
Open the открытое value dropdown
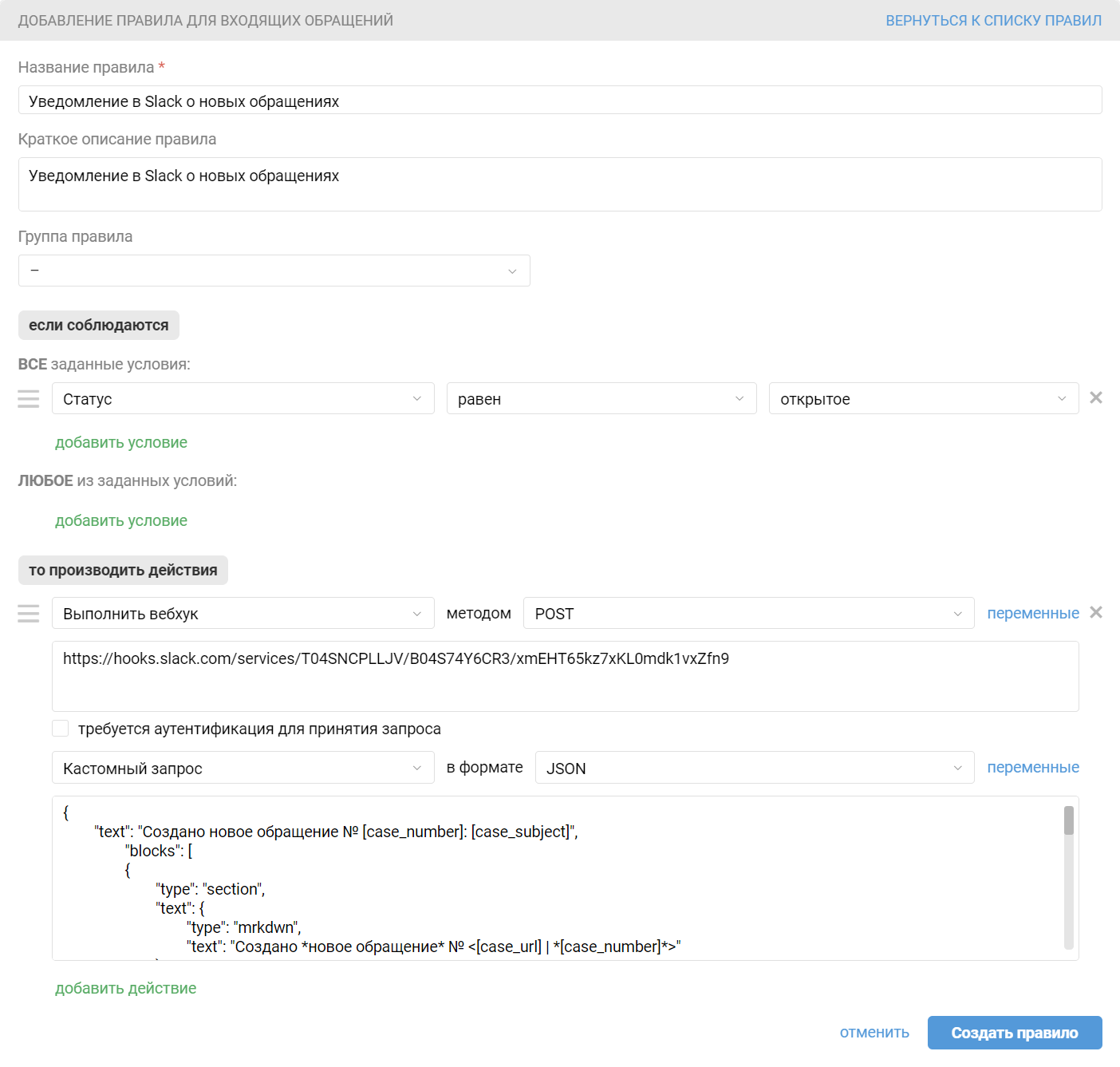924,398
